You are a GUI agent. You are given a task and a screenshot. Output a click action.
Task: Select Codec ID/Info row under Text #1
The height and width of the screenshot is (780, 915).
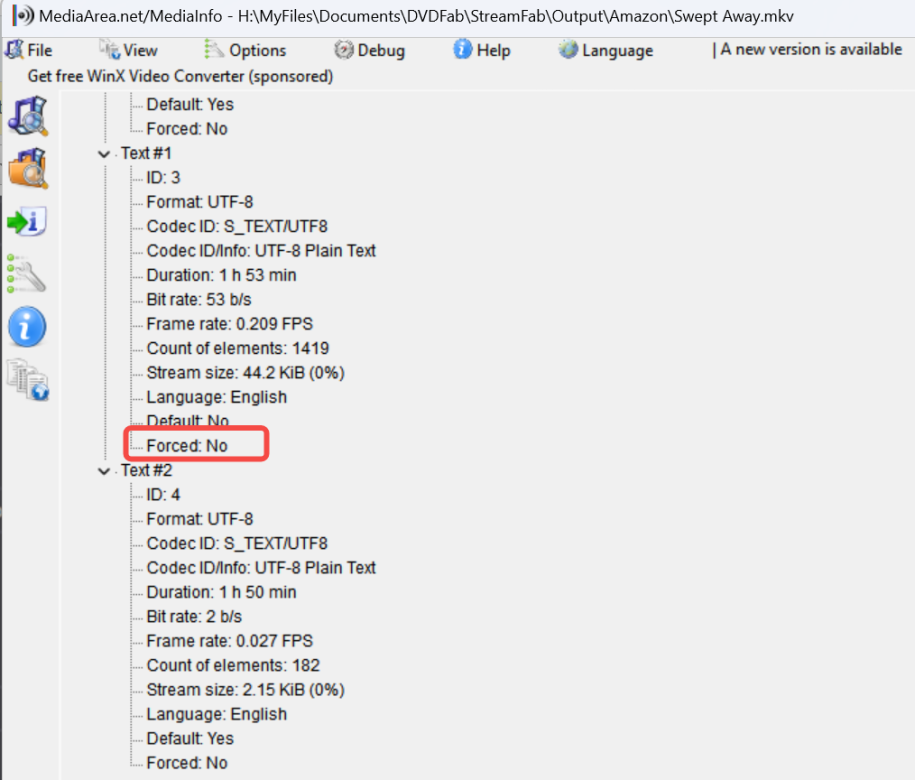pos(261,251)
